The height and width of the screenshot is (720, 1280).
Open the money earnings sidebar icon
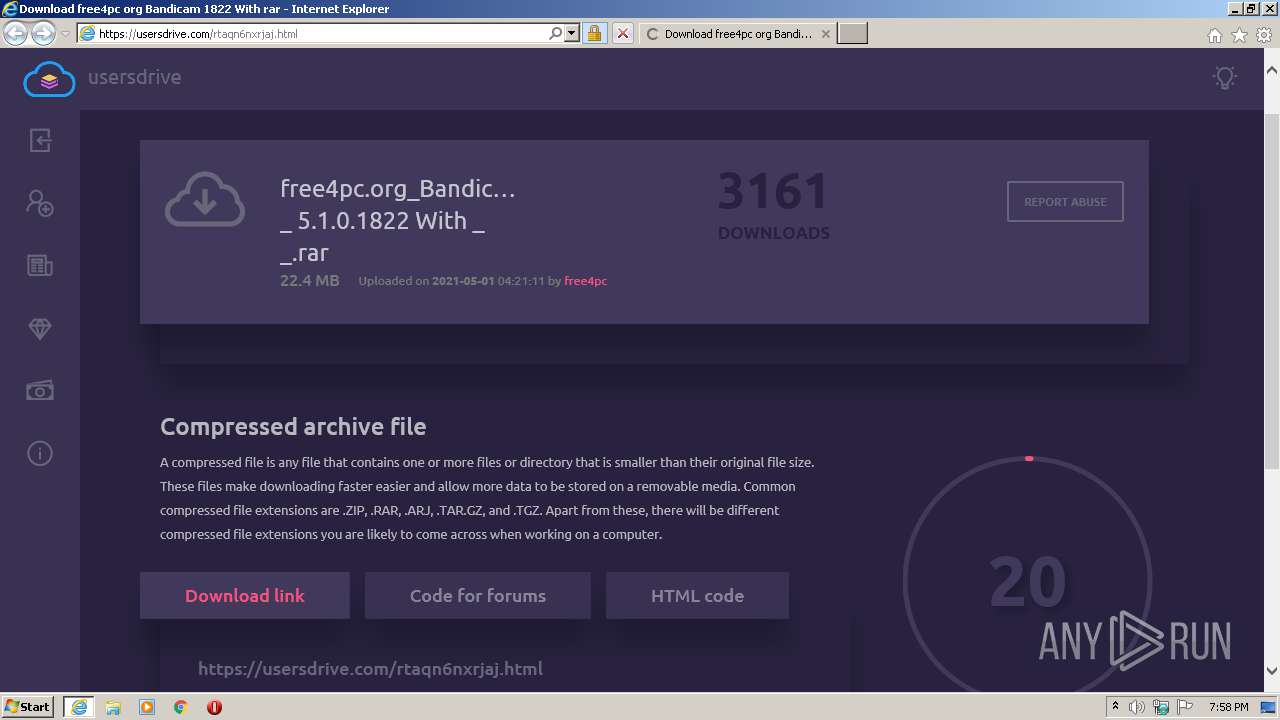pyautogui.click(x=40, y=391)
